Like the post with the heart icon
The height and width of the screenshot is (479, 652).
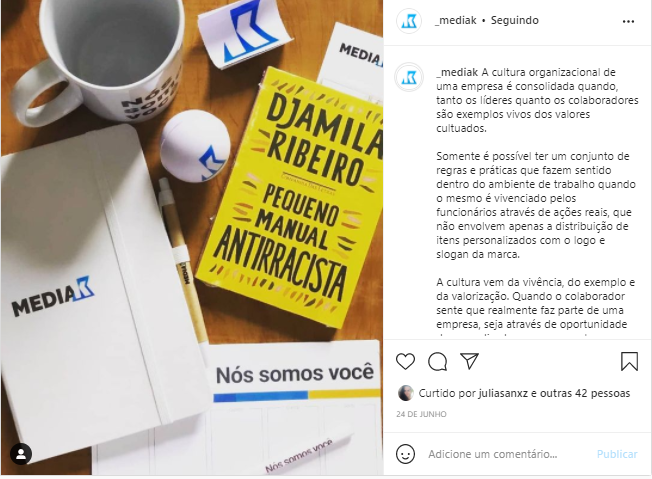coord(405,361)
